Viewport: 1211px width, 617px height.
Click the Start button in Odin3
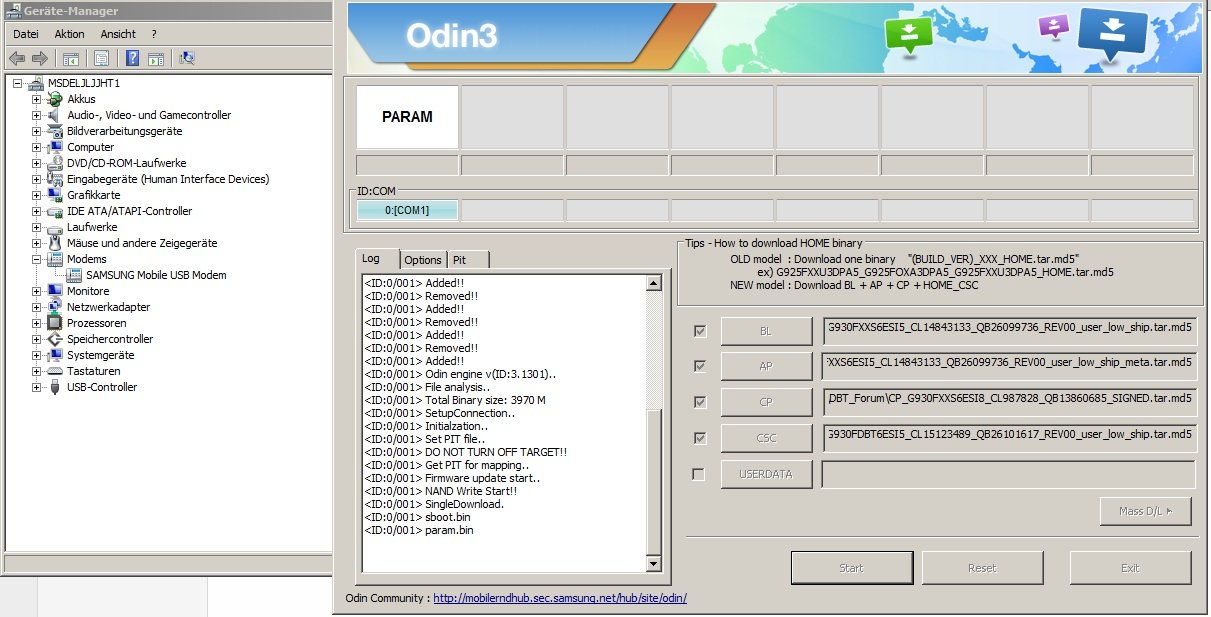(x=851, y=568)
